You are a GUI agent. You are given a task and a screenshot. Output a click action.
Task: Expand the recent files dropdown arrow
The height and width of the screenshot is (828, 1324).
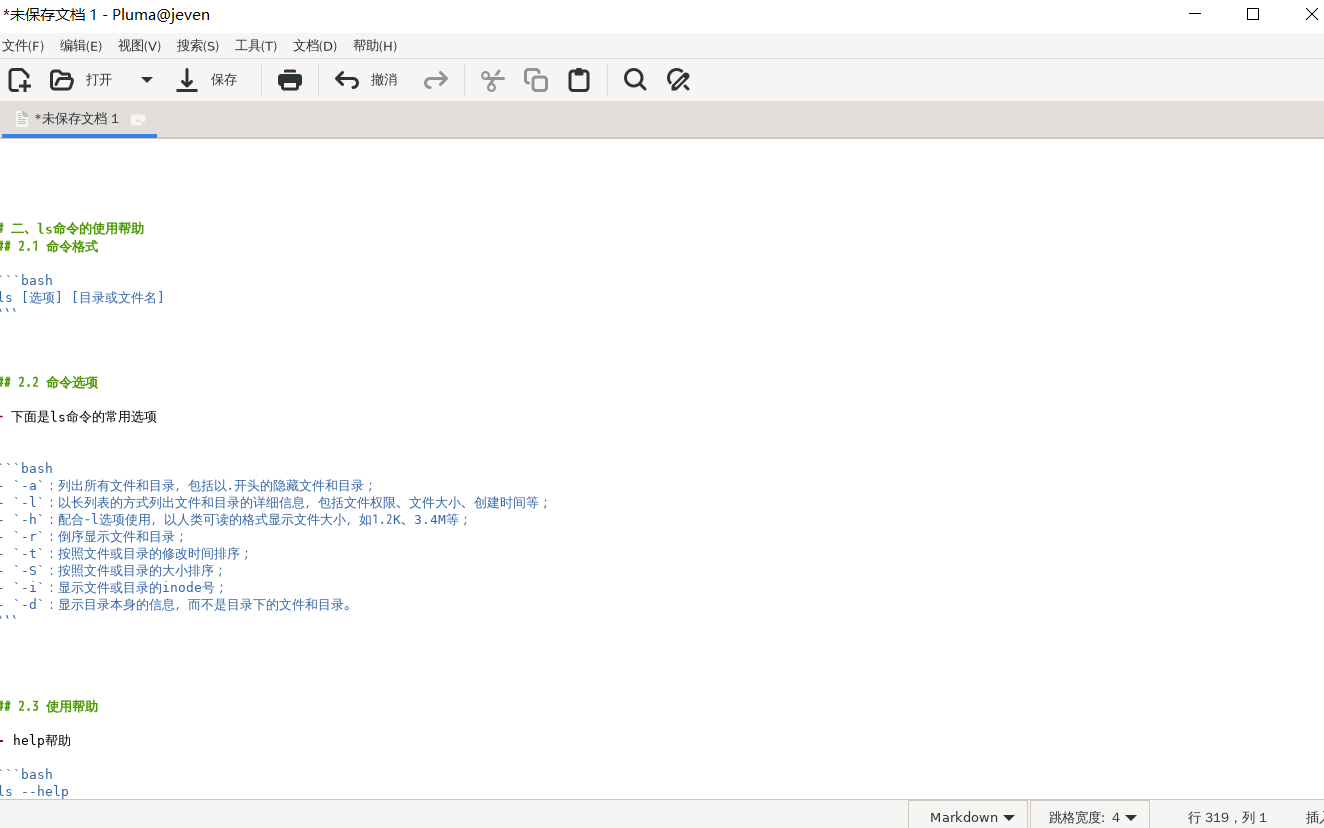click(147, 80)
